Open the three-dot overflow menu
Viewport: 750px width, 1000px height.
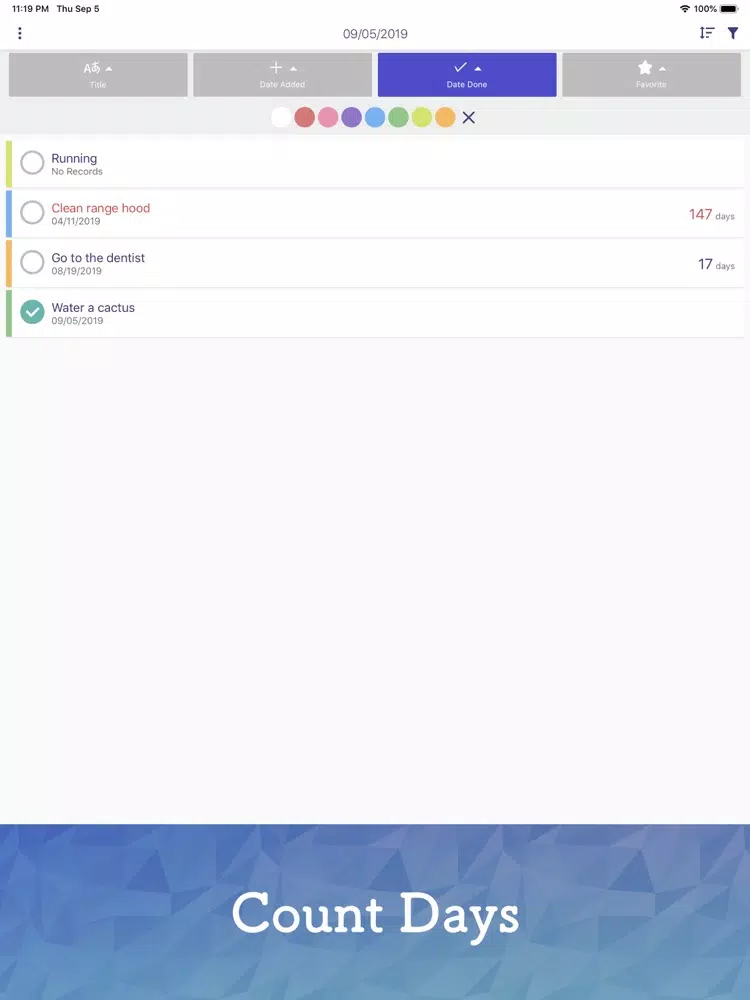[x=20, y=33]
